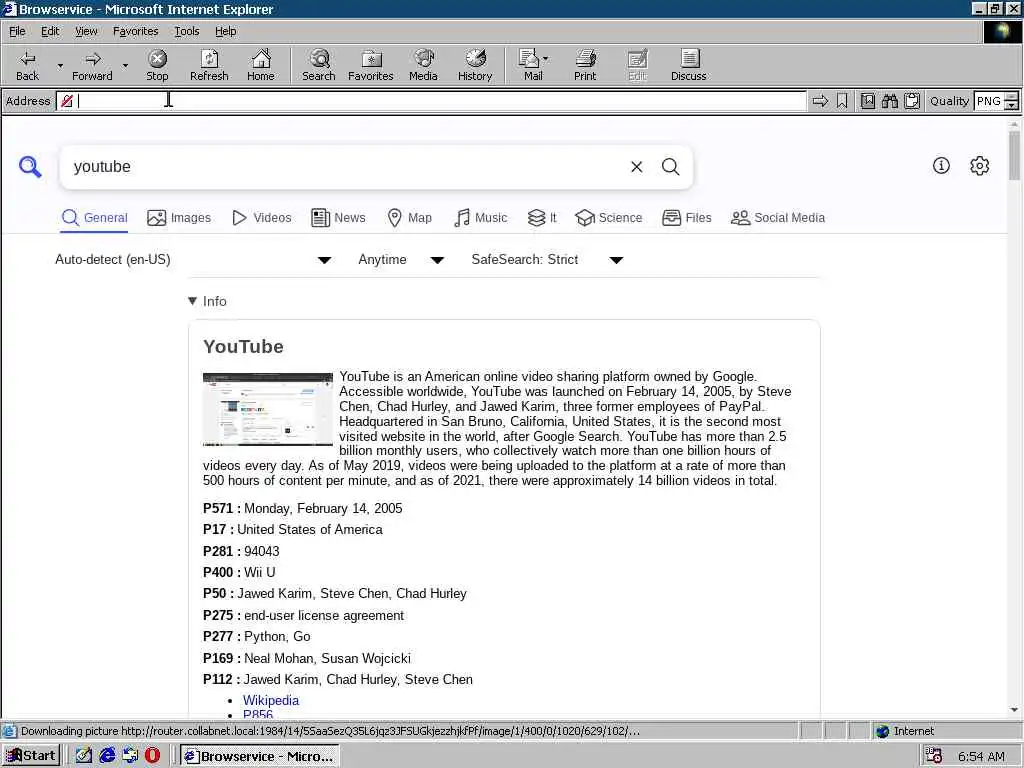Open the Wikipedia link
Viewport: 1024px width, 768px height.
pos(271,700)
